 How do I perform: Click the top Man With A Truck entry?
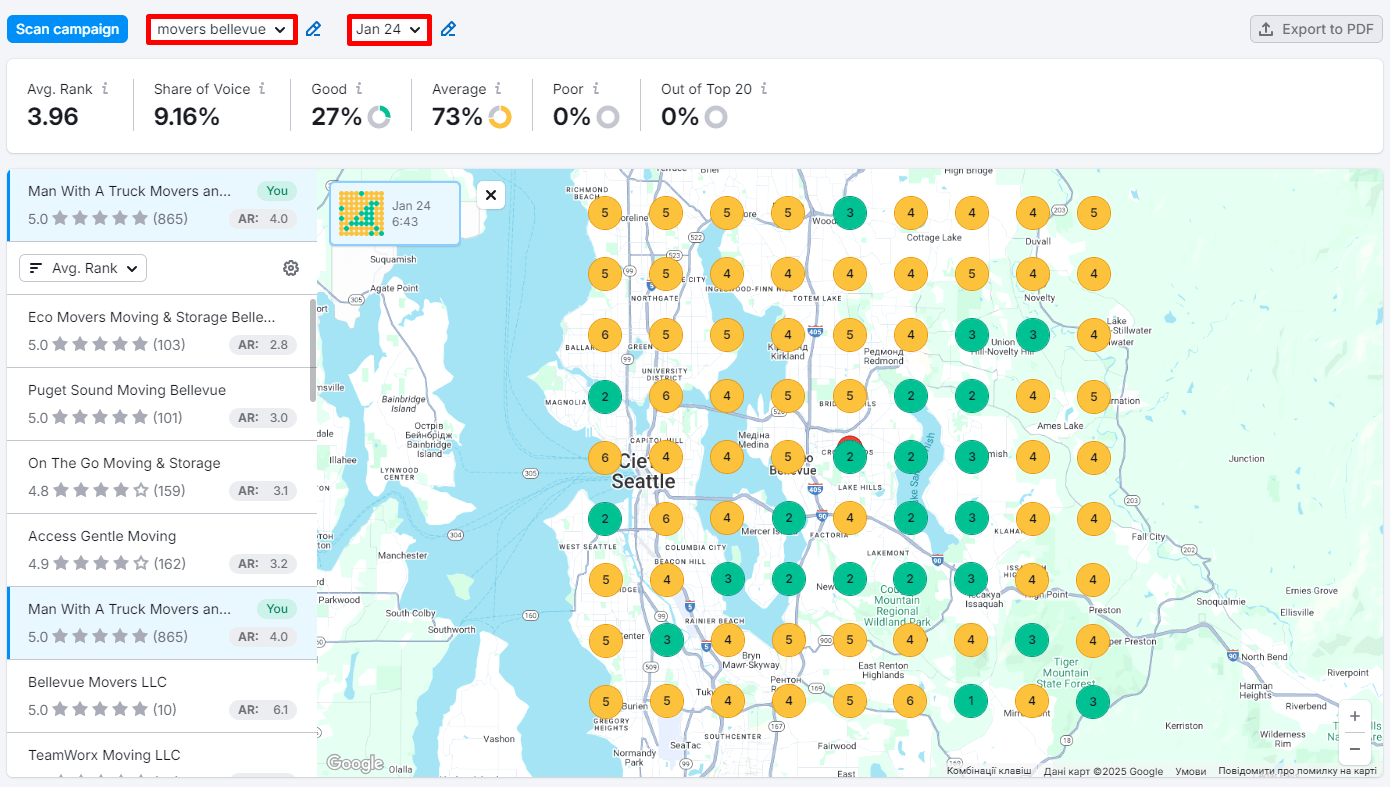tap(162, 205)
